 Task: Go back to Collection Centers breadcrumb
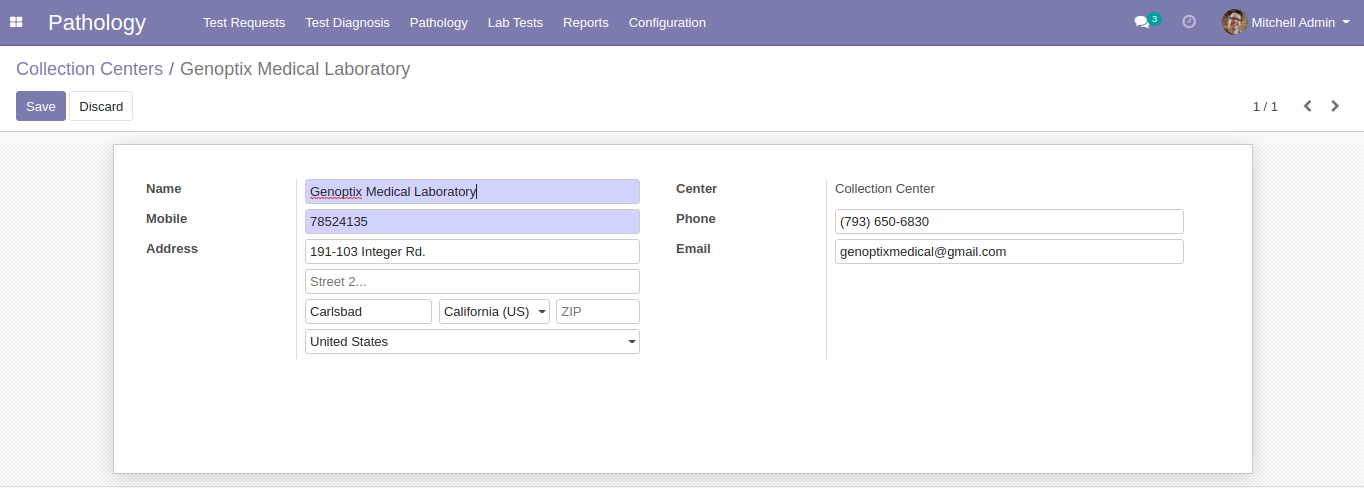[x=89, y=69]
